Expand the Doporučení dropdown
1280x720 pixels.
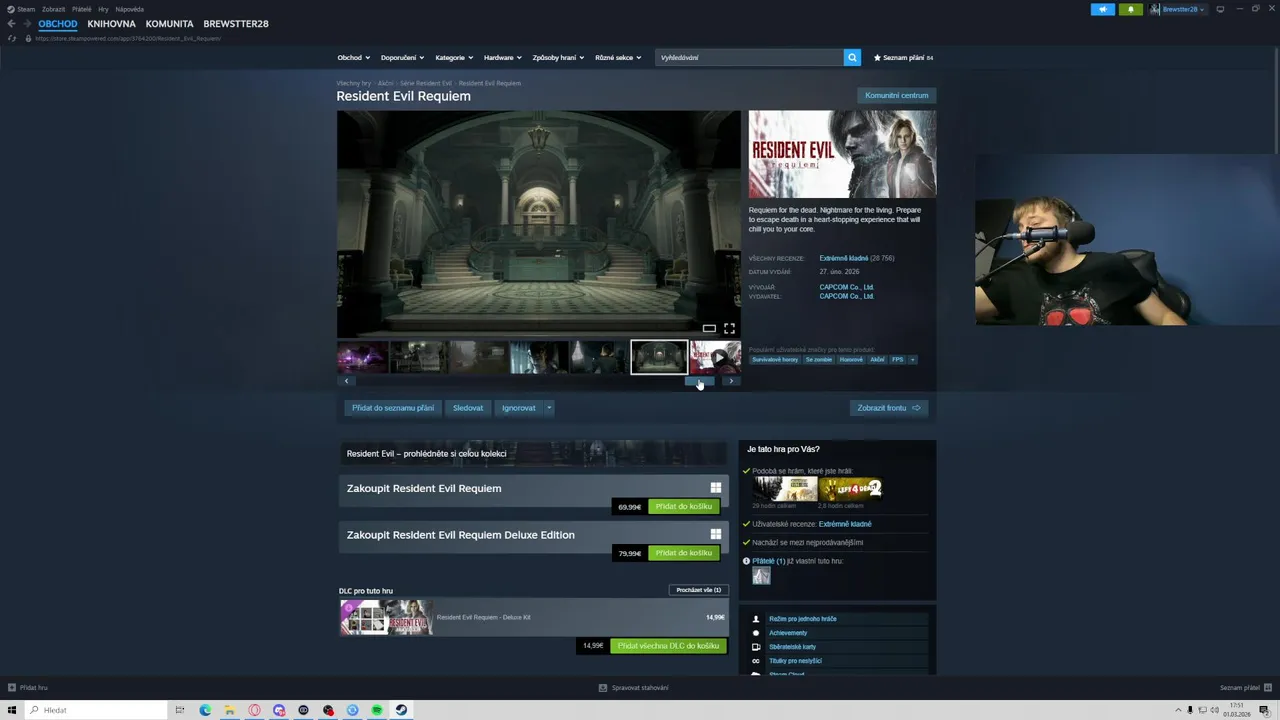(x=402, y=58)
